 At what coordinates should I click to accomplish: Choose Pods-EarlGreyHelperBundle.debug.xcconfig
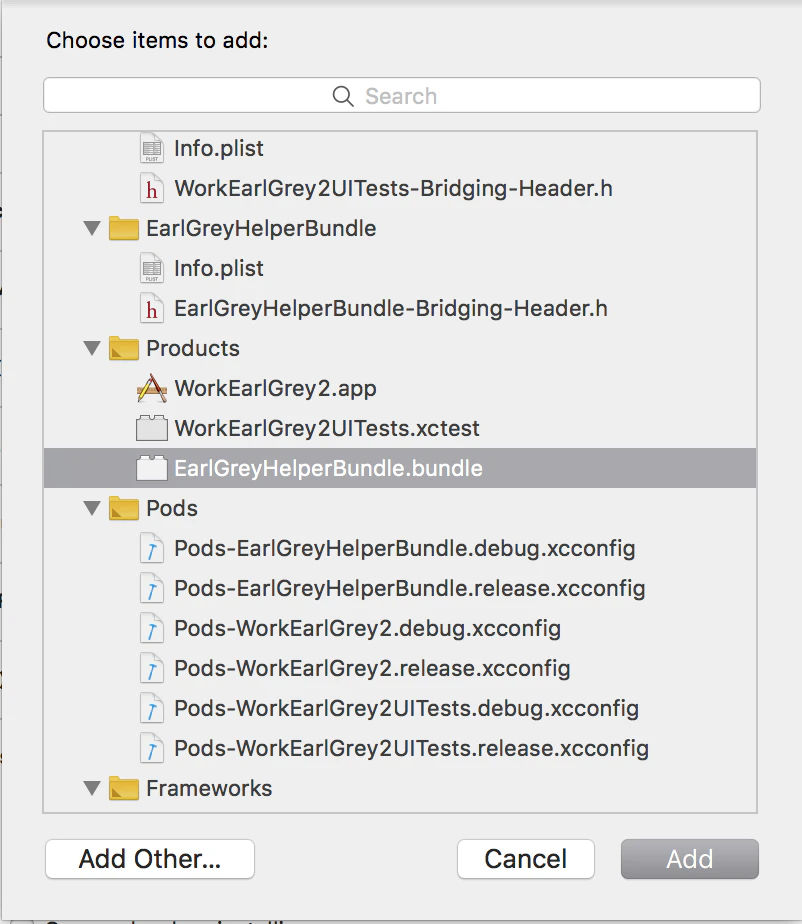(400, 549)
